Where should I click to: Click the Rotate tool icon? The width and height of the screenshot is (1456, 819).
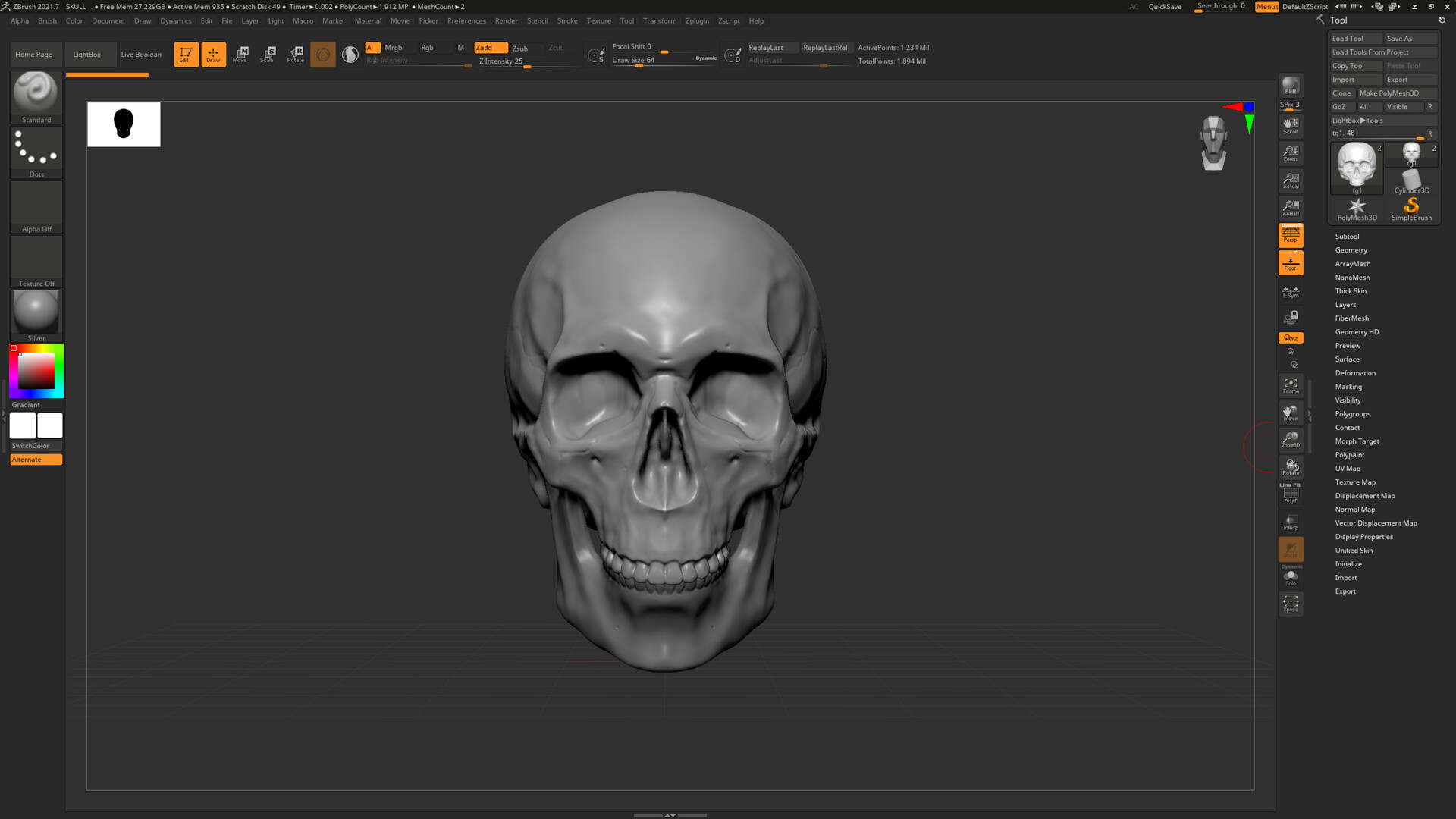(x=295, y=54)
